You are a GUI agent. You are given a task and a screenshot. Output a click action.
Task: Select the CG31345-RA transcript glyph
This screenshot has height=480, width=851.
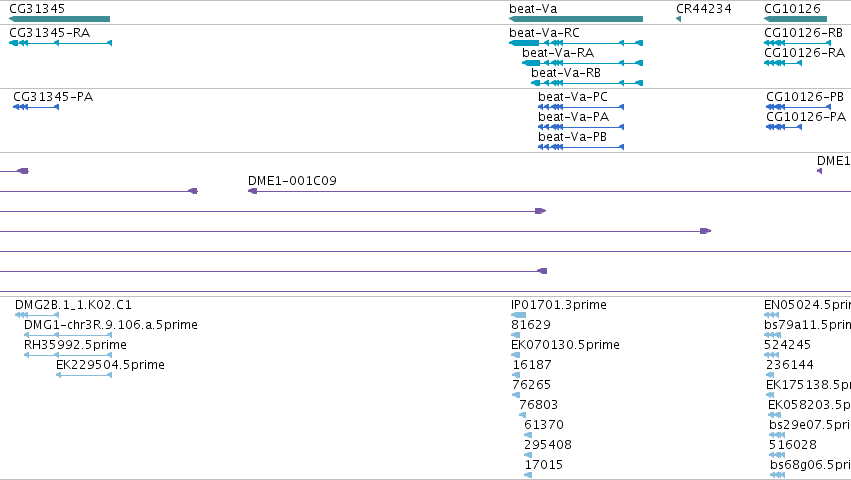tap(61, 43)
